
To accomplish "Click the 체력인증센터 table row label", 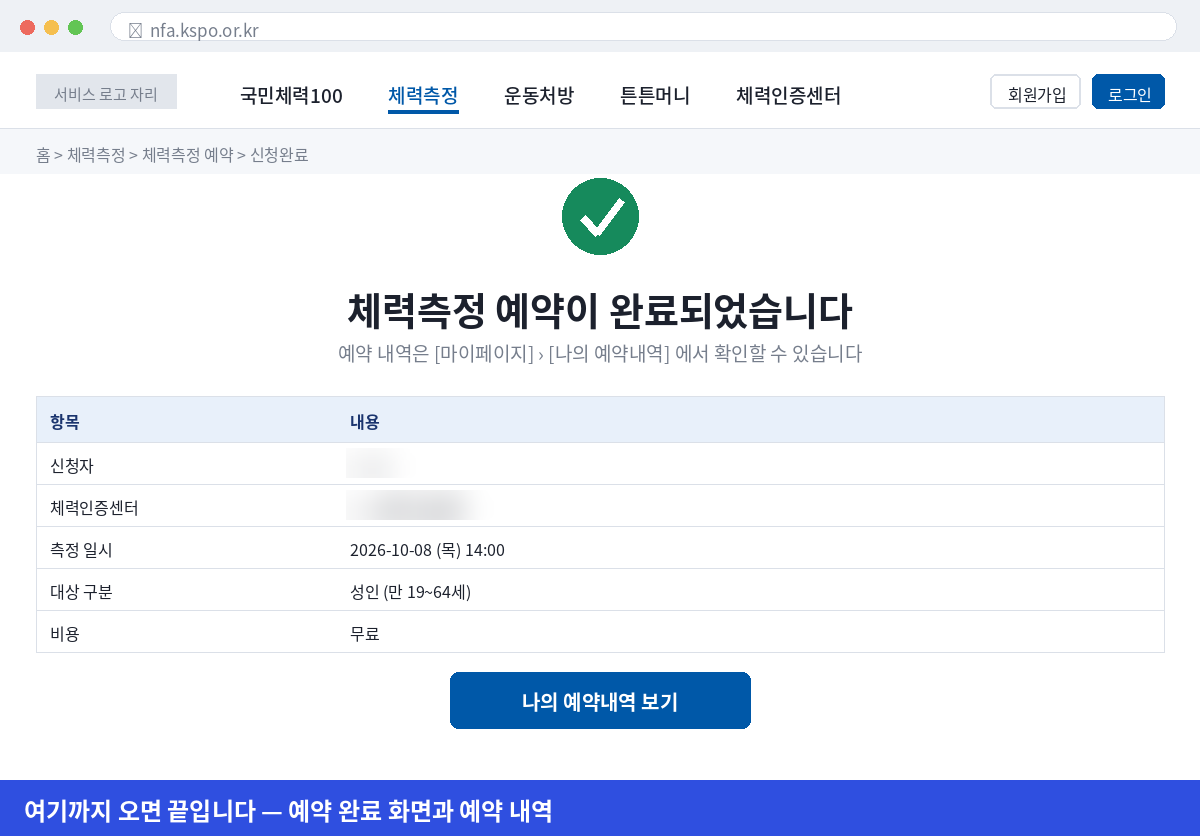I will 94,508.
